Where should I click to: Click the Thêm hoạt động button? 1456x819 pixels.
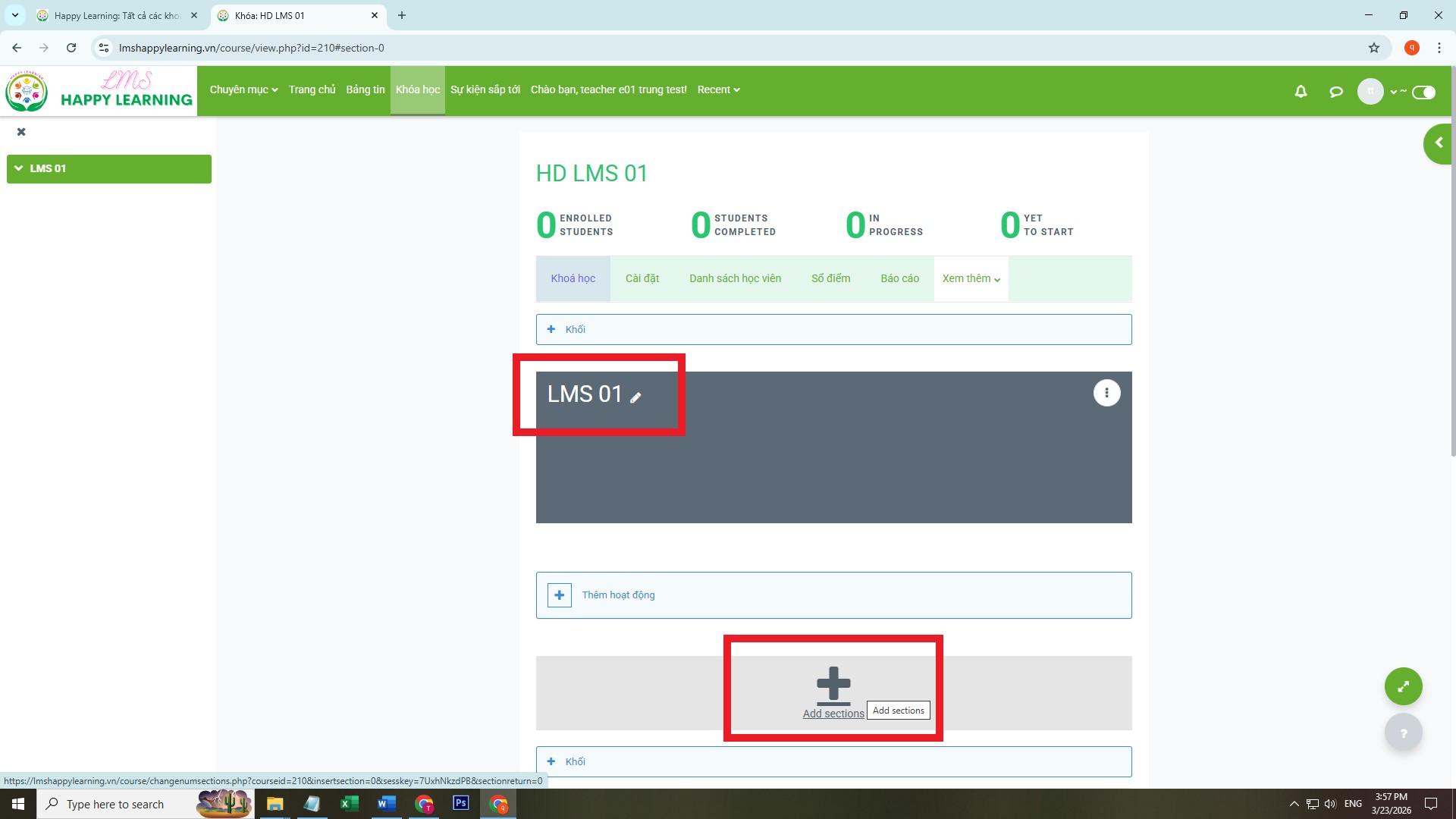[x=618, y=595]
